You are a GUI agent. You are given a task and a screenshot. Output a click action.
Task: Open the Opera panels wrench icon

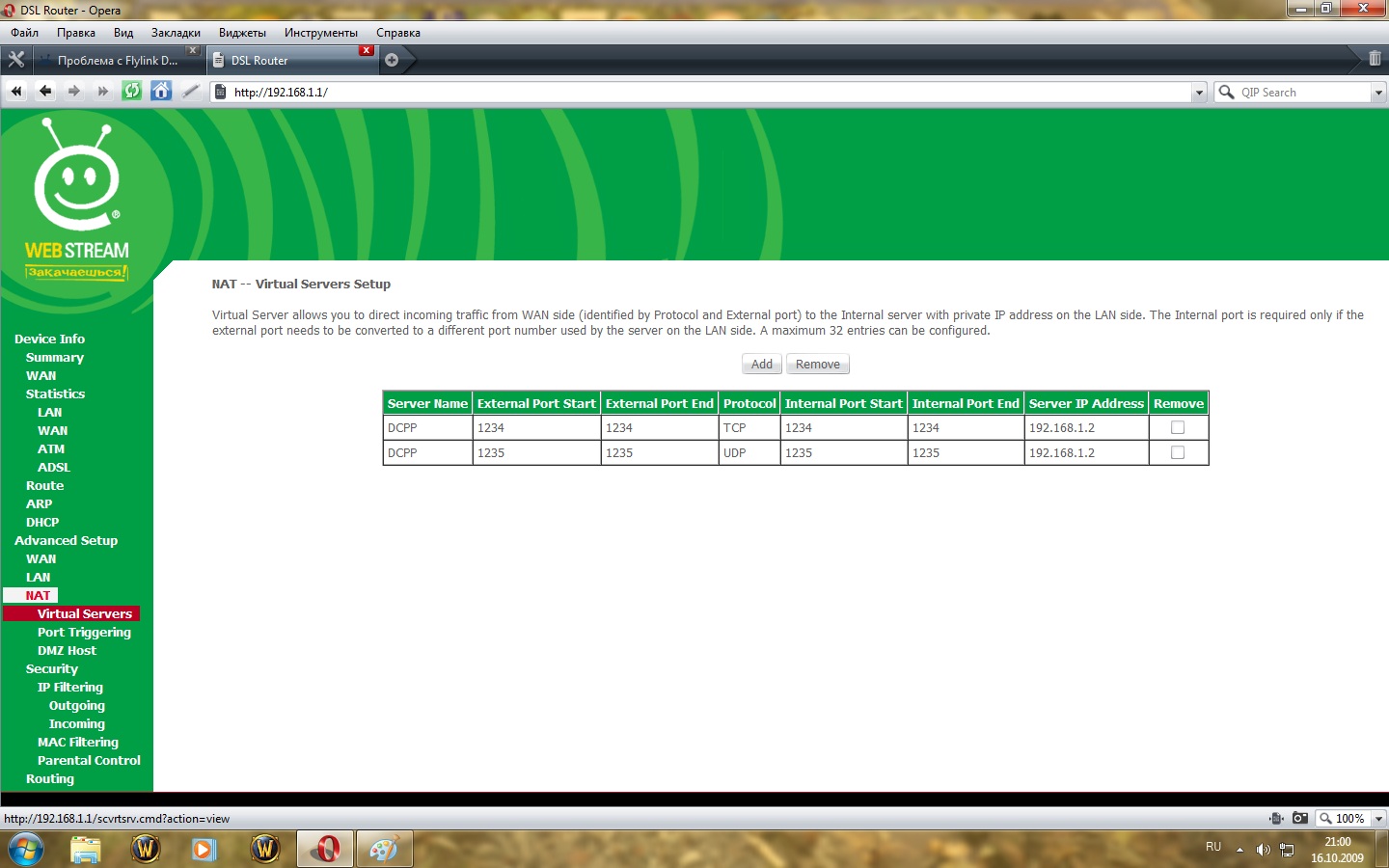coord(15,60)
